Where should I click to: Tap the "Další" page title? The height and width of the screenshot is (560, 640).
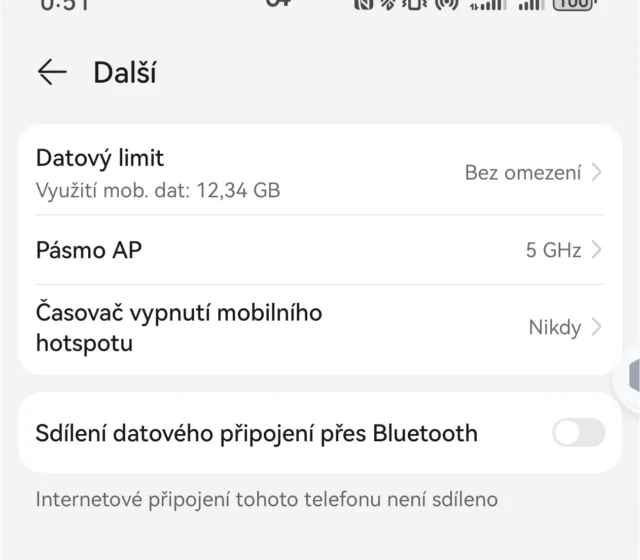(x=125, y=72)
